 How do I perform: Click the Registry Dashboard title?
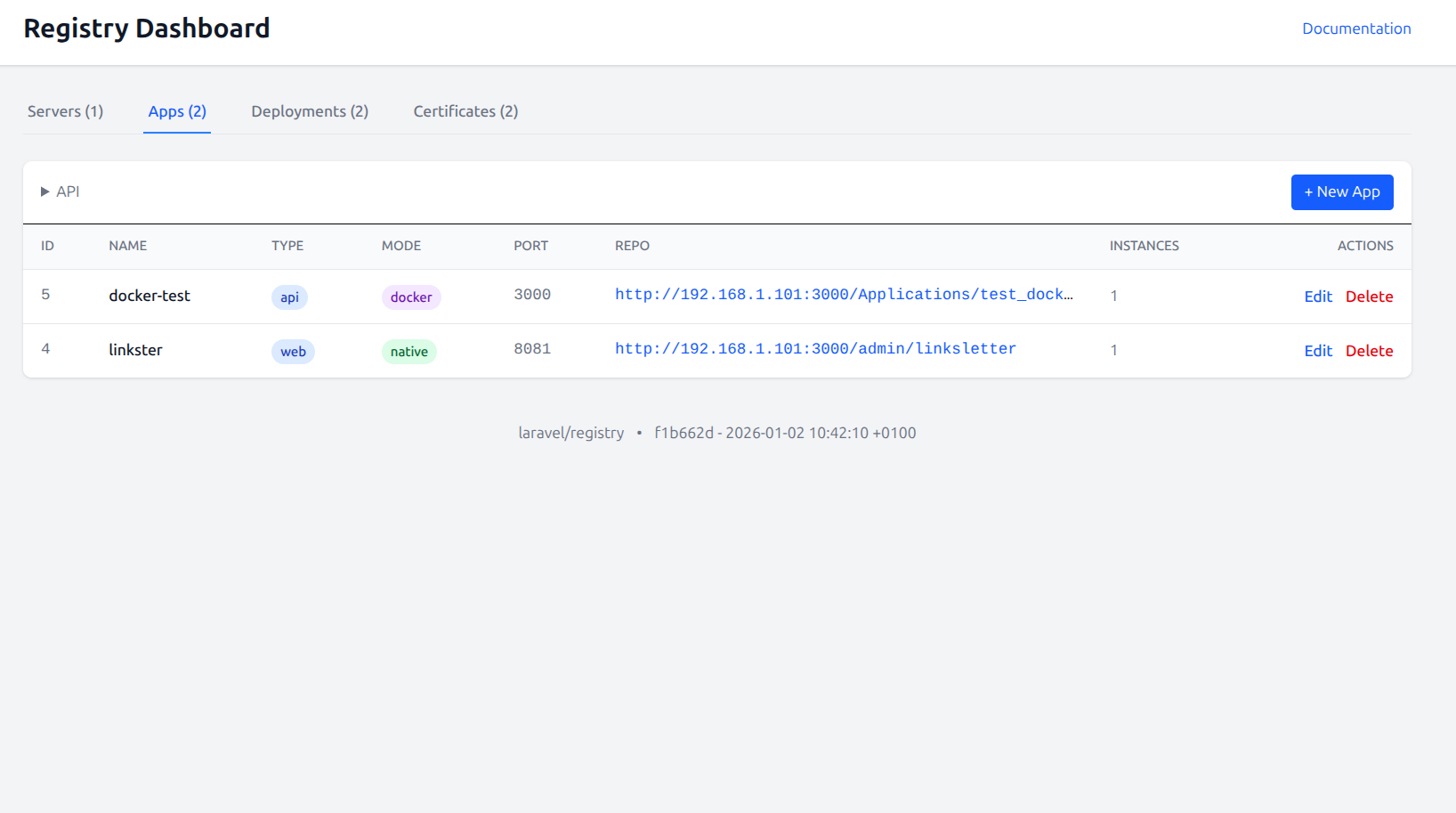147,28
